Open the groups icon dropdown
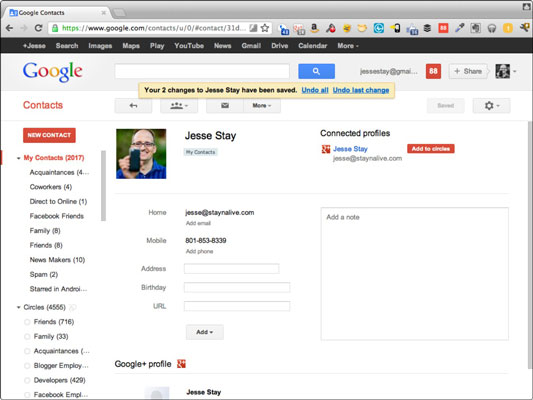 [x=179, y=106]
